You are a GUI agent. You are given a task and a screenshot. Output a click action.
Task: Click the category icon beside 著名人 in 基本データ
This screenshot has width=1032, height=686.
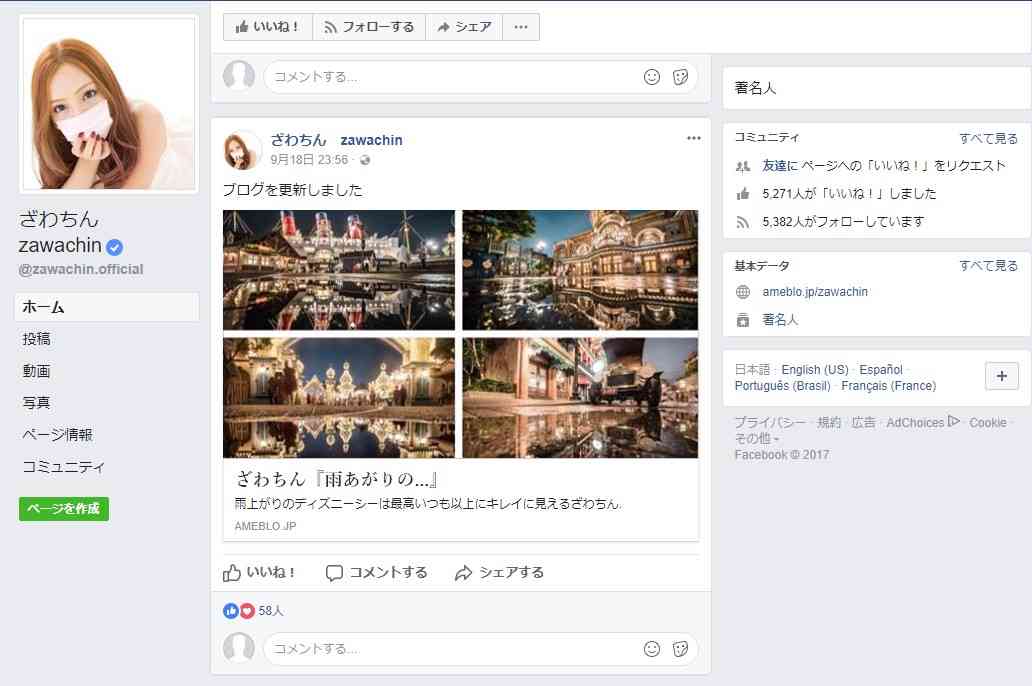(743, 320)
